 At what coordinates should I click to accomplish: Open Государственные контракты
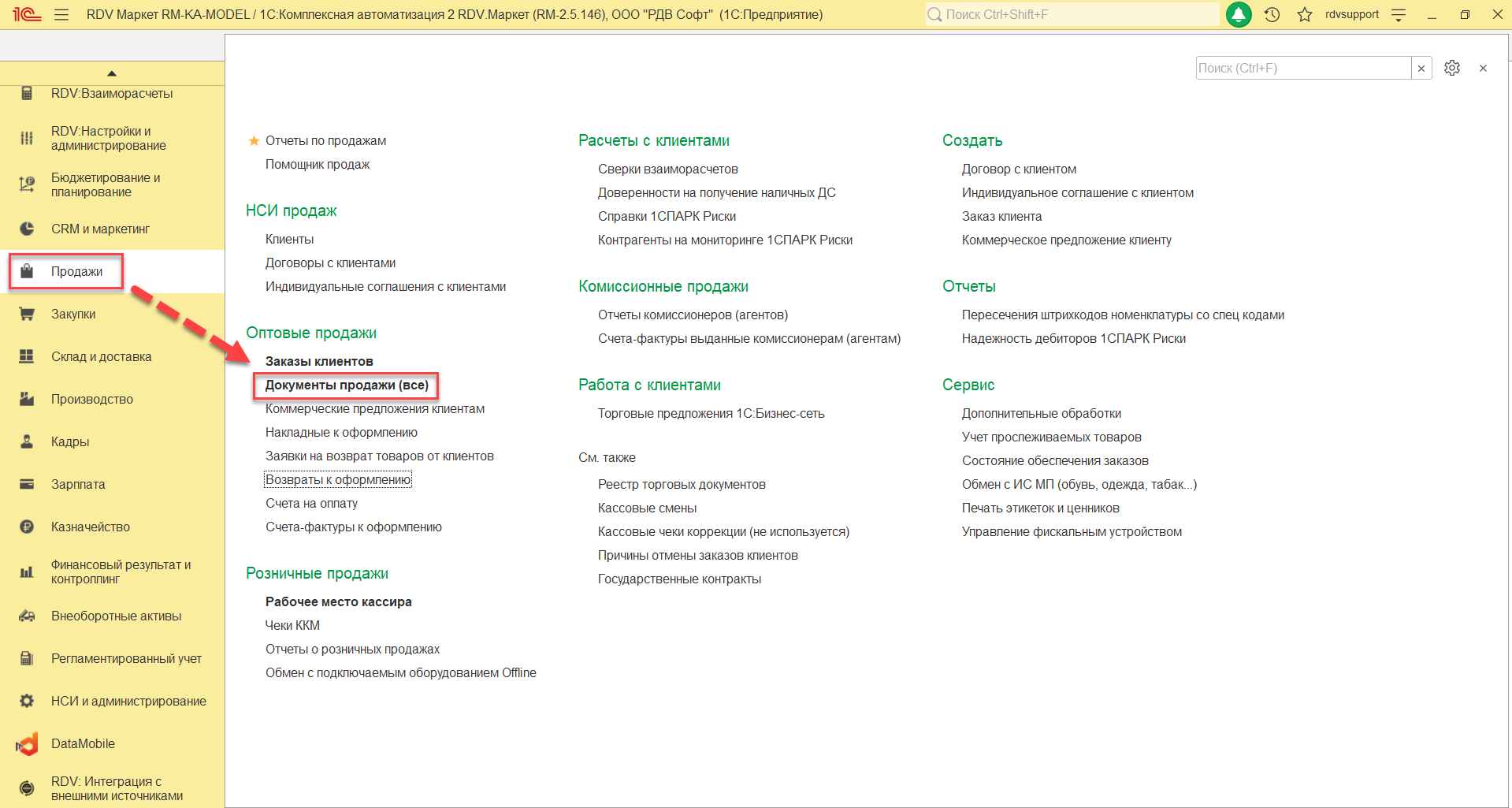[679, 579]
